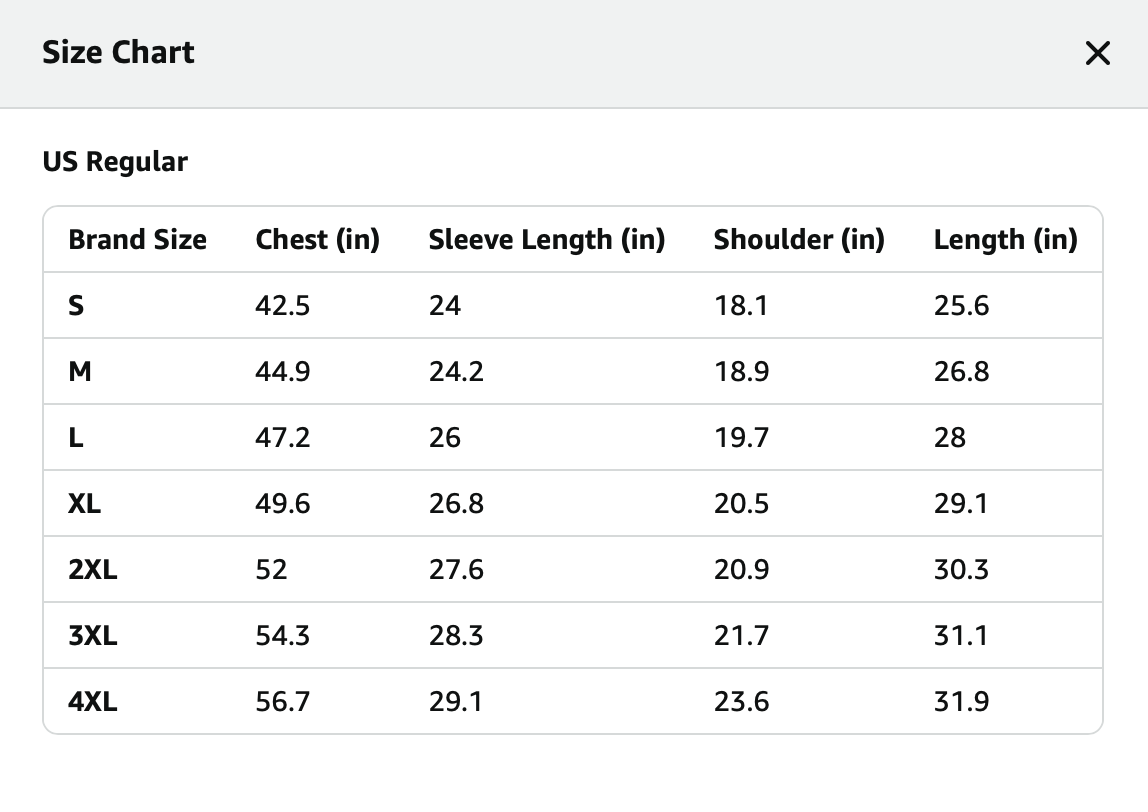The image size is (1148, 812).
Task: Select the XL size row label
Action: click(x=84, y=503)
